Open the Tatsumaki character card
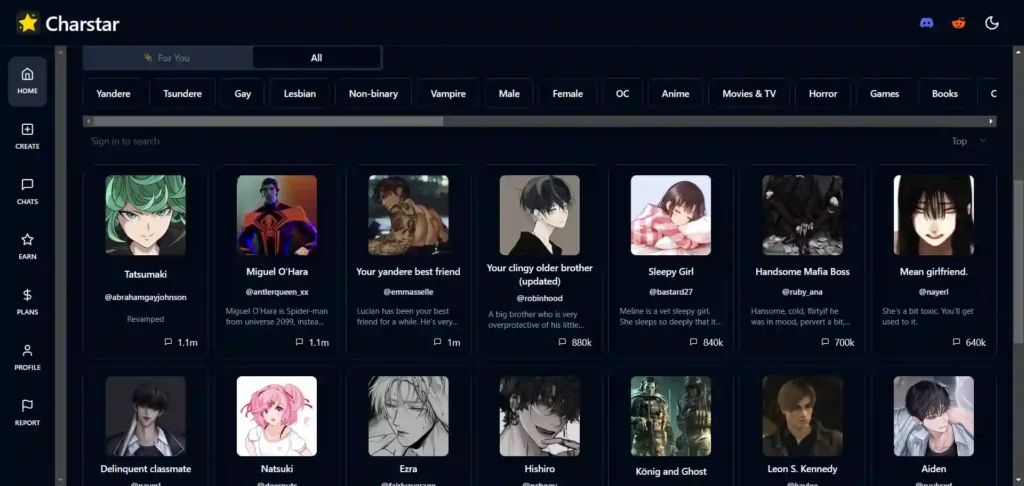Image resolution: width=1024 pixels, height=486 pixels. click(145, 260)
